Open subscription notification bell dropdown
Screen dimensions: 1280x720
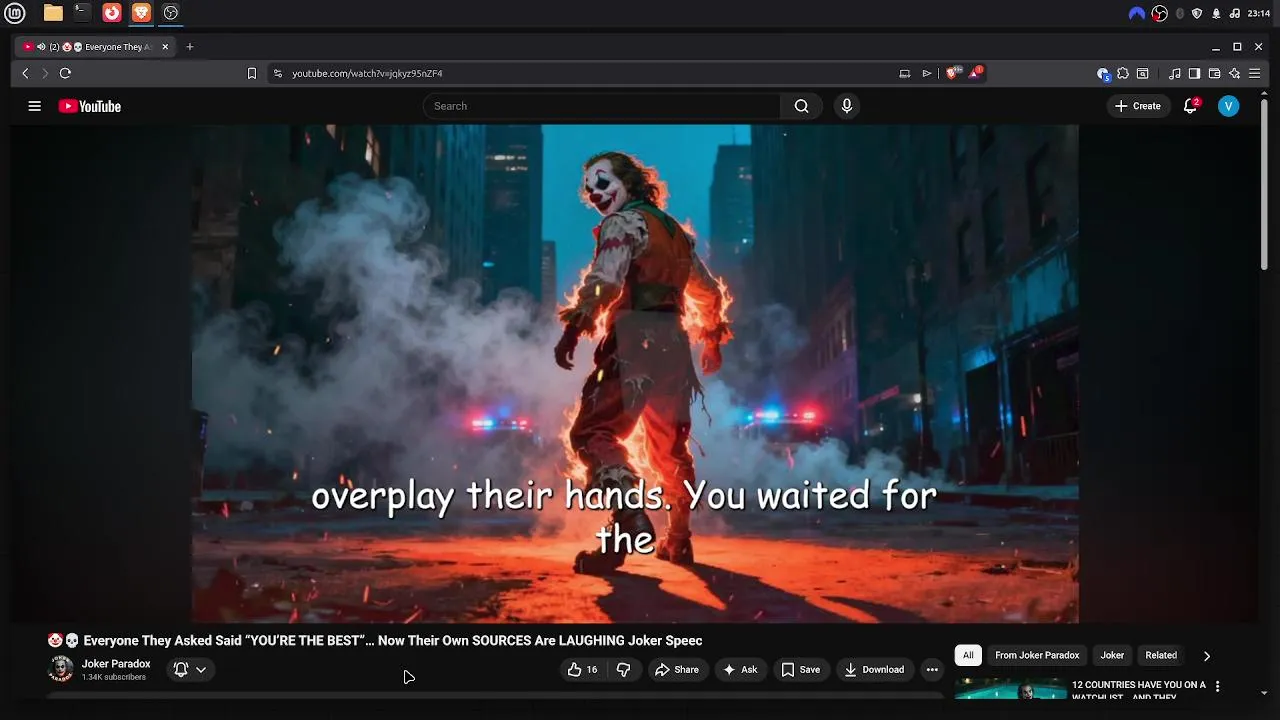click(190, 670)
